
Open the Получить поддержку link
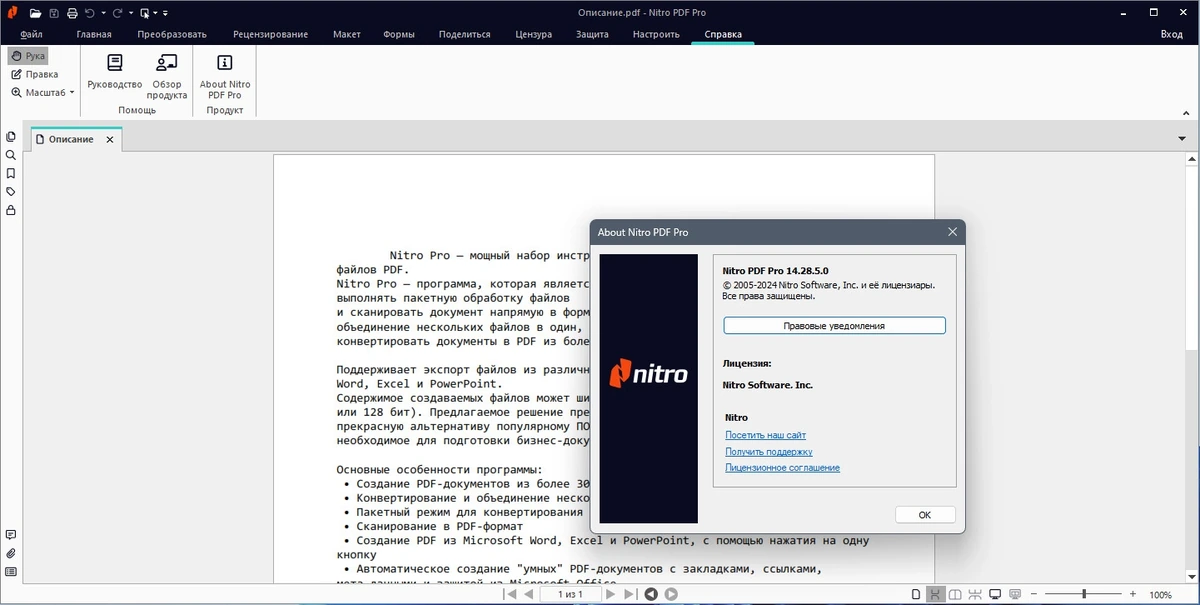tap(768, 451)
